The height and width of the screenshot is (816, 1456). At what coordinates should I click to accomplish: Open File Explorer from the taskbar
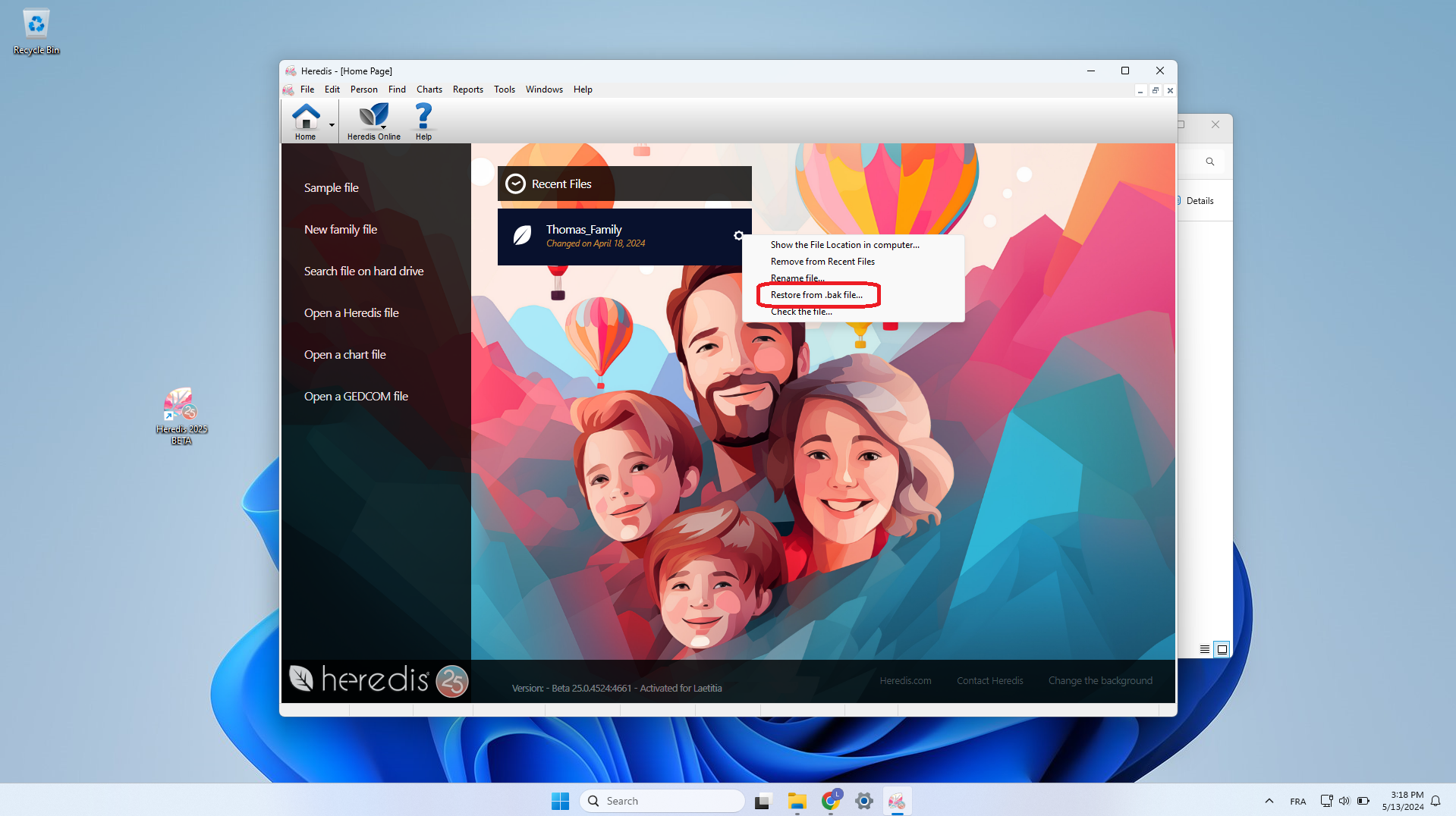(797, 801)
